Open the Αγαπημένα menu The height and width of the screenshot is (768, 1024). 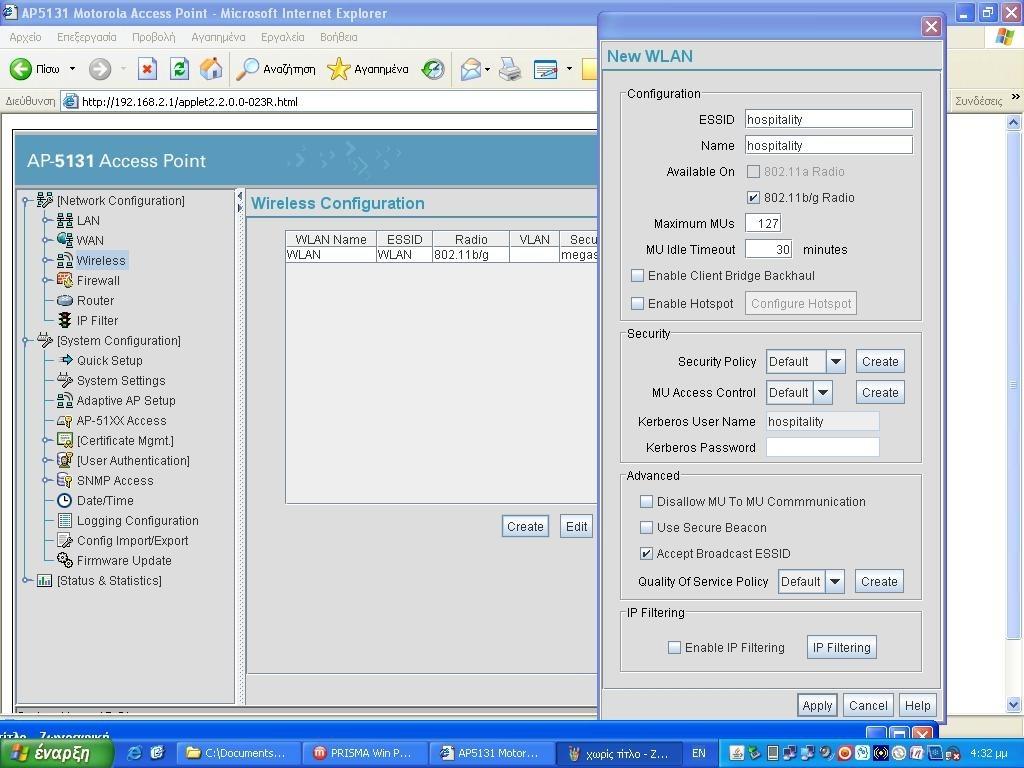(x=218, y=37)
